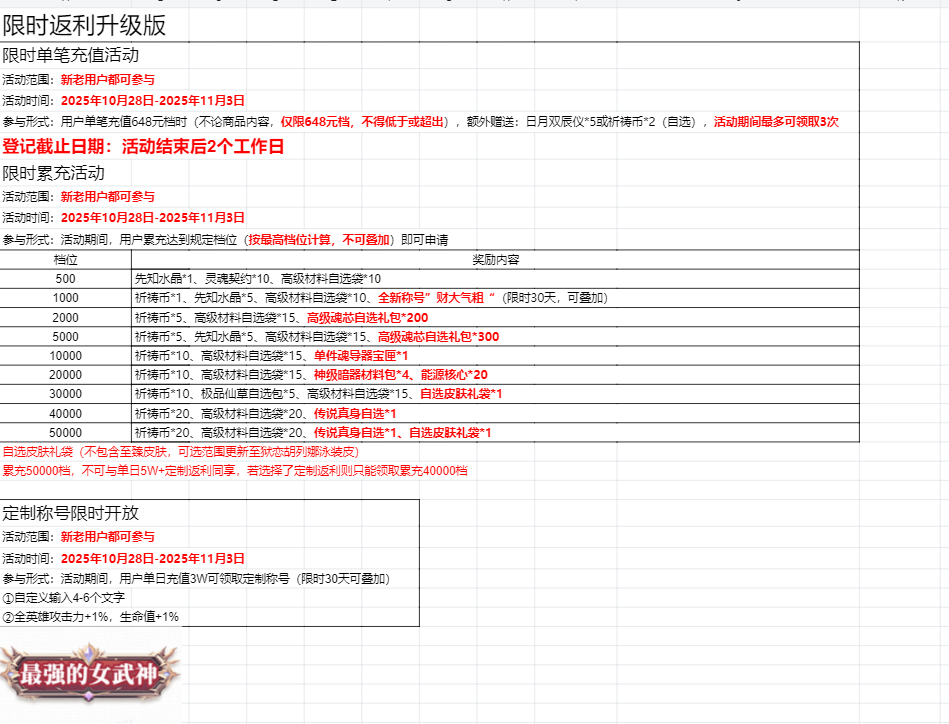
Task: Click the 10000 tier cell
Action: point(66,356)
